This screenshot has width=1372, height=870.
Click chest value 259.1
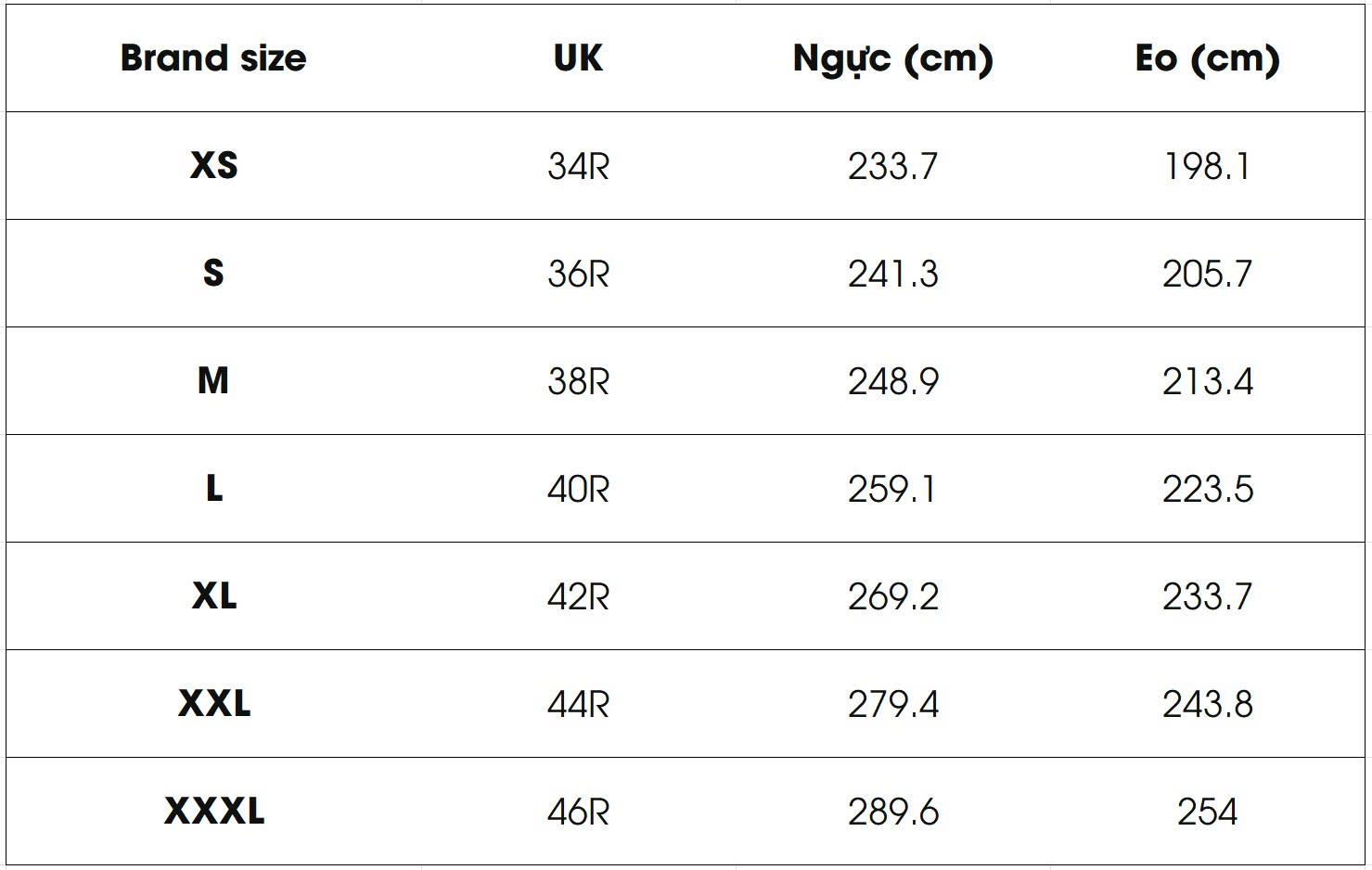click(x=892, y=490)
